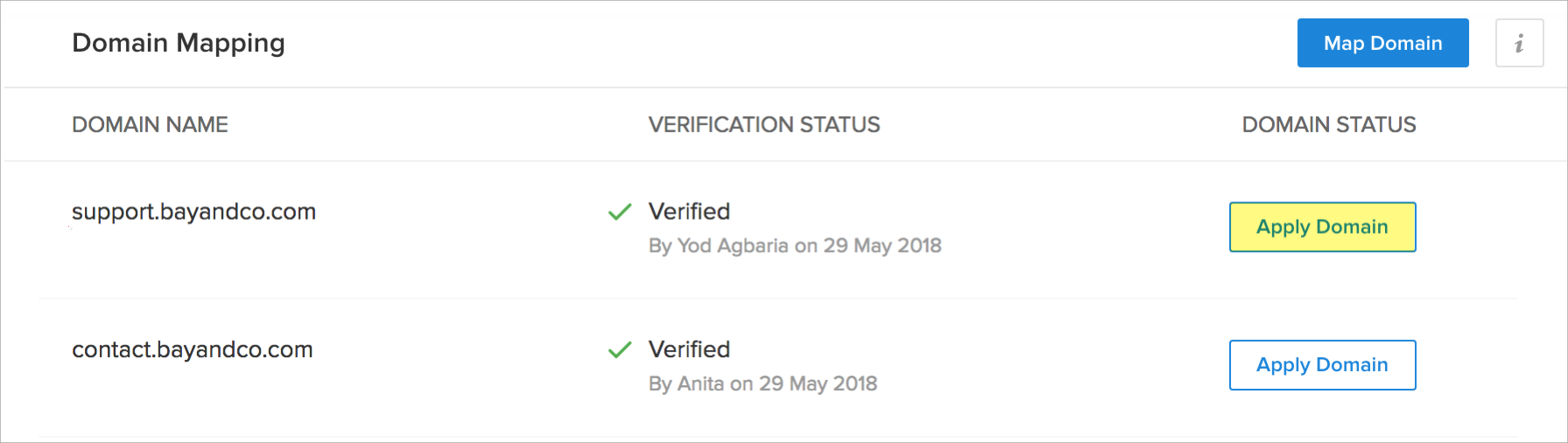This screenshot has height=443, width=1568.
Task: Click the 29 May 2018 date under support.bayandco.com
Action: click(x=882, y=246)
